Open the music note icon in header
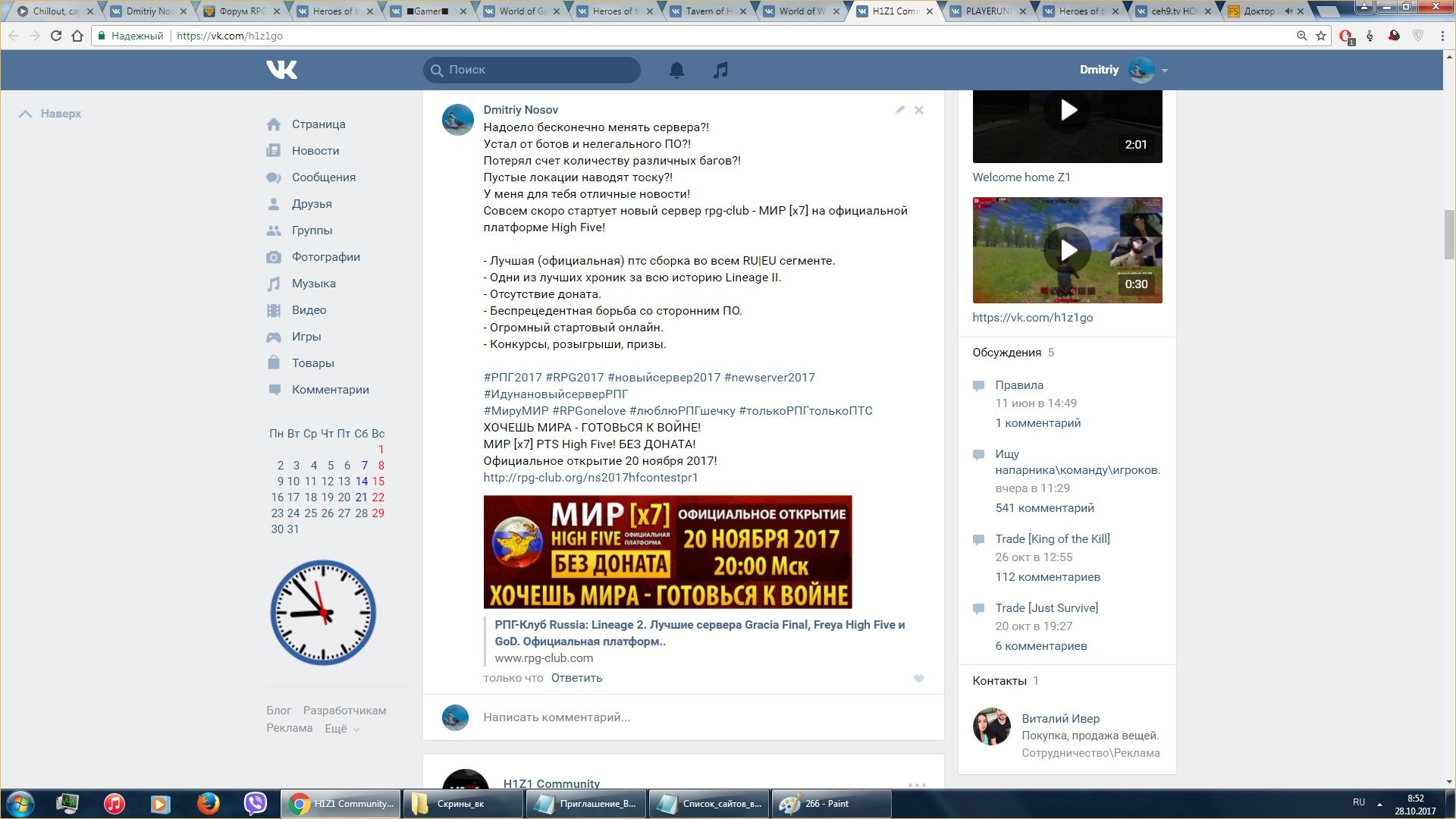The width and height of the screenshot is (1456, 819). click(x=720, y=70)
